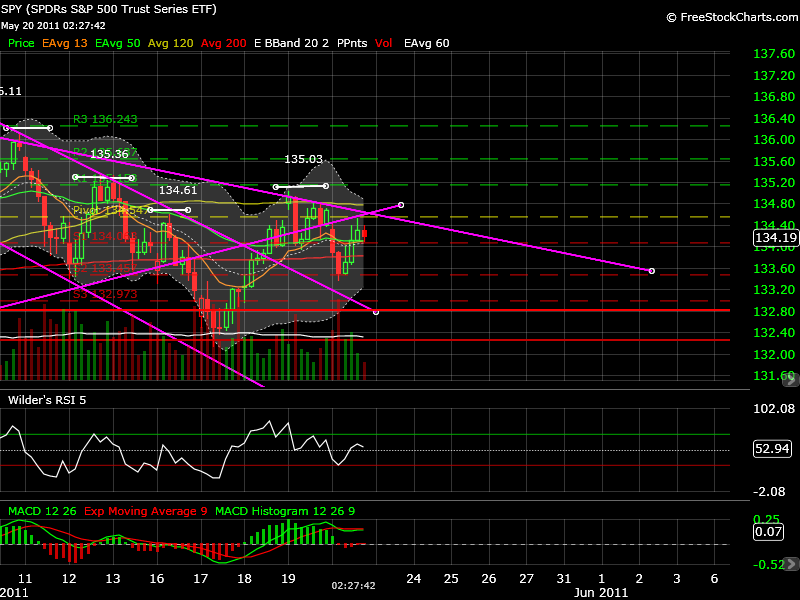Click the current price tag 134.19
Image resolution: width=800 pixels, height=600 pixels.
pyautogui.click(x=775, y=238)
